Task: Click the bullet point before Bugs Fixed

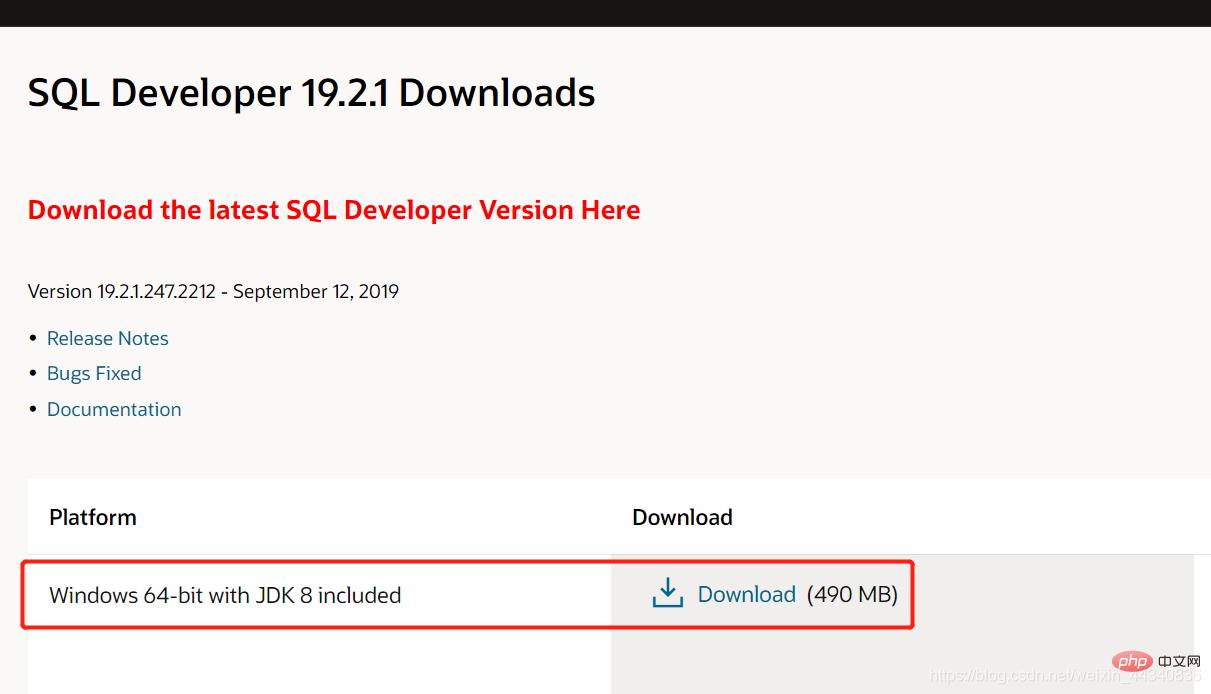Action: click(34, 374)
